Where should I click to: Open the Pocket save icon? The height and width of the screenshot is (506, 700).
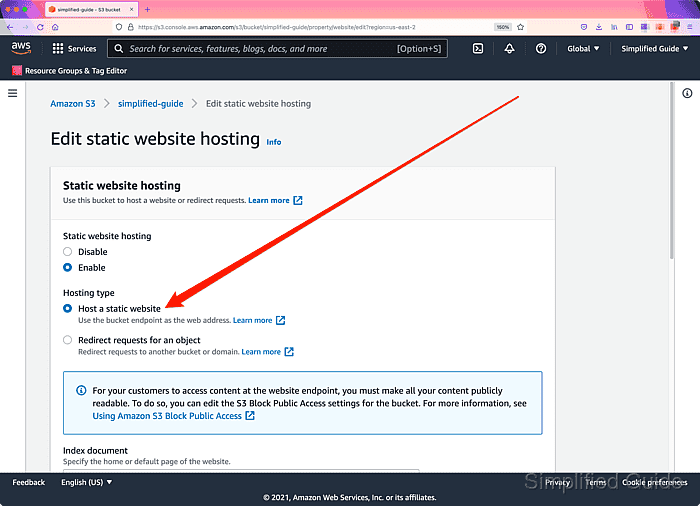pyautogui.click(x=583, y=27)
